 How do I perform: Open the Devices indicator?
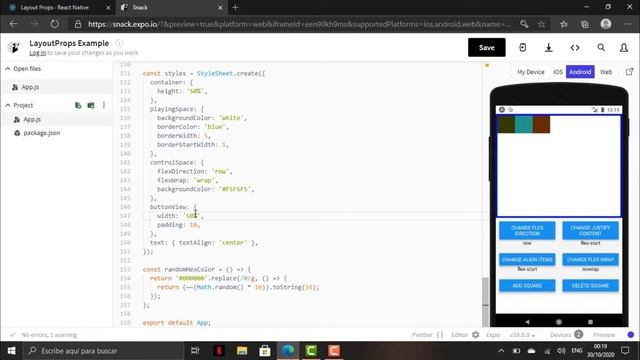pos(567,335)
